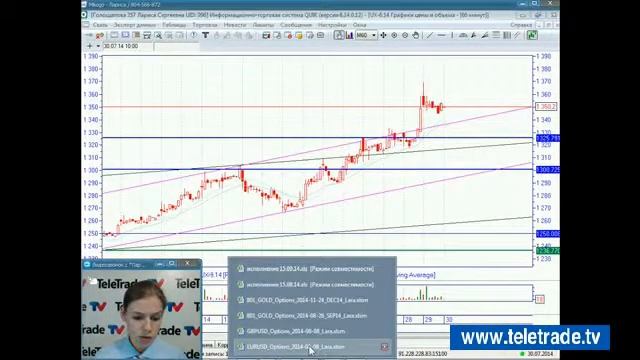This screenshot has height=360, width=640.
Task: Open исполнение 15.08.14 file from jump list
Action: tap(312, 284)
